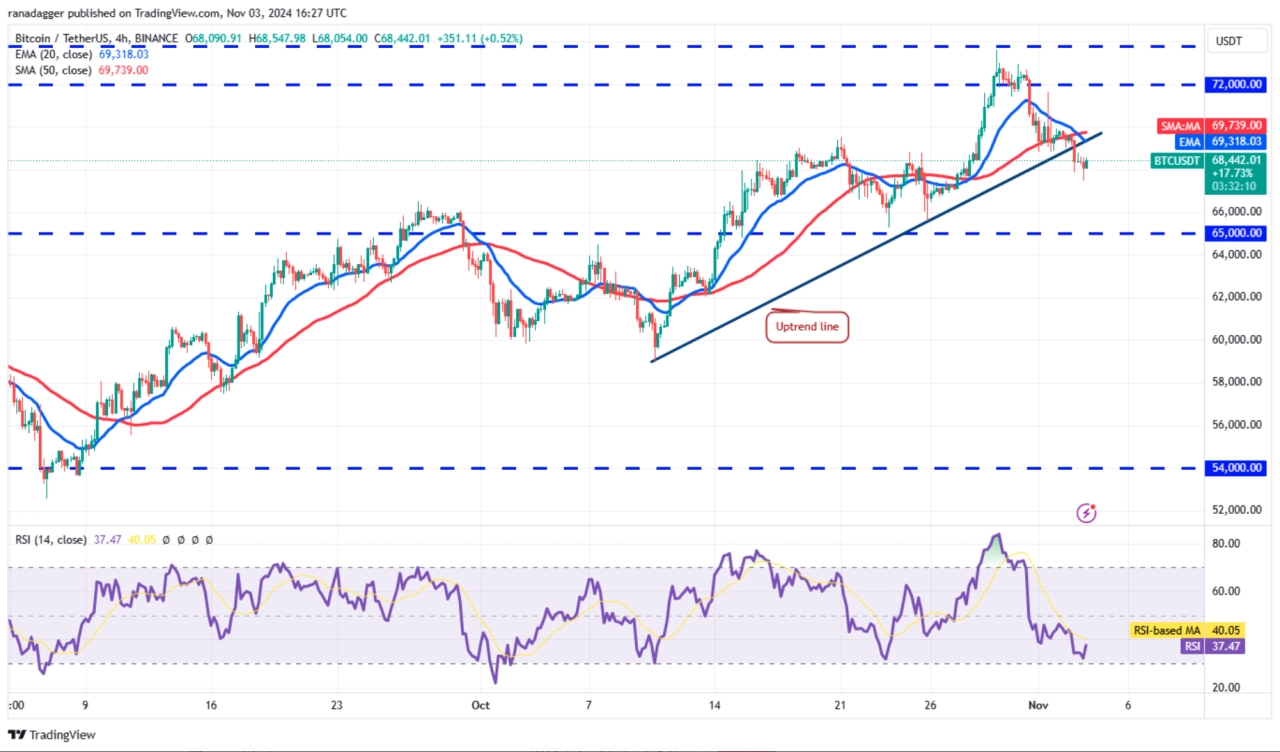
Task: Click the "26" label on time axis
Action: coord(930,705)
